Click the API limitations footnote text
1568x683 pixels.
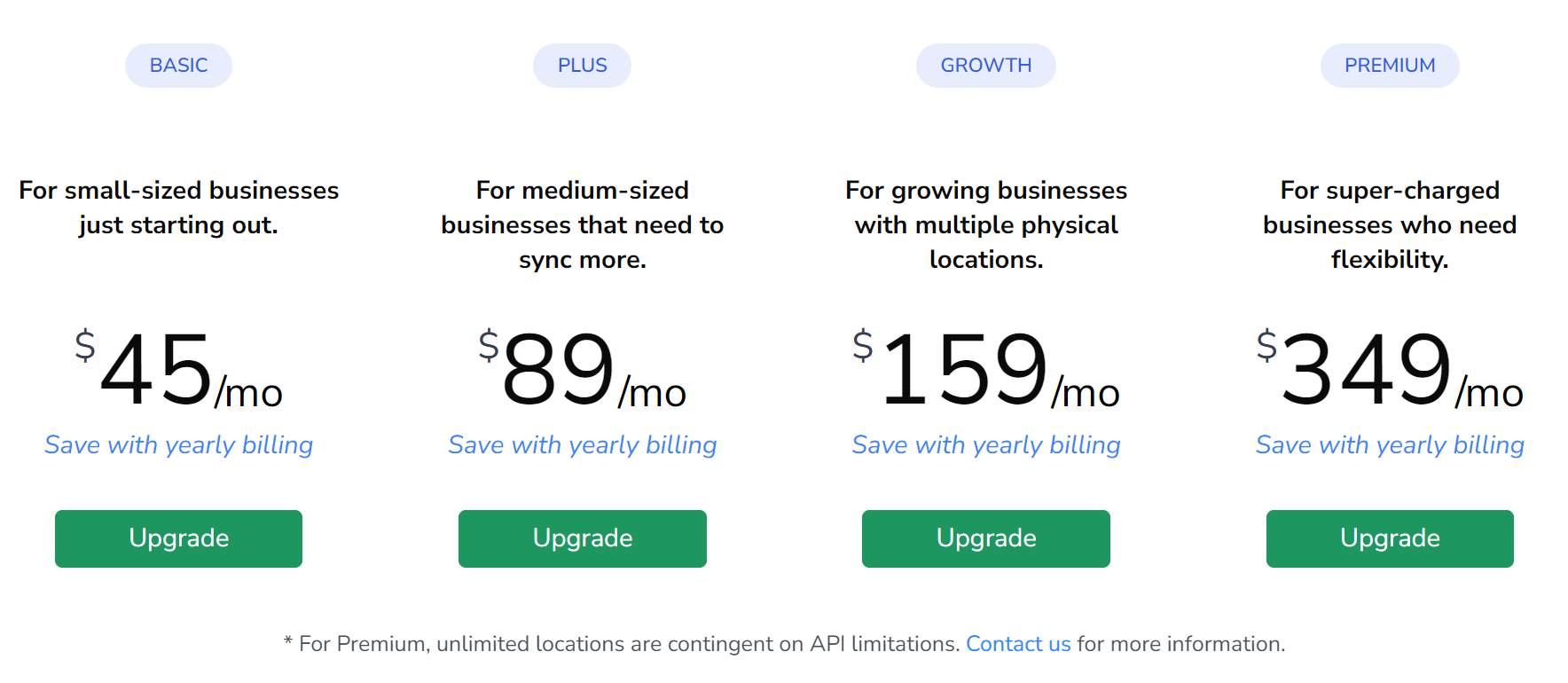[x=621, y=644]
